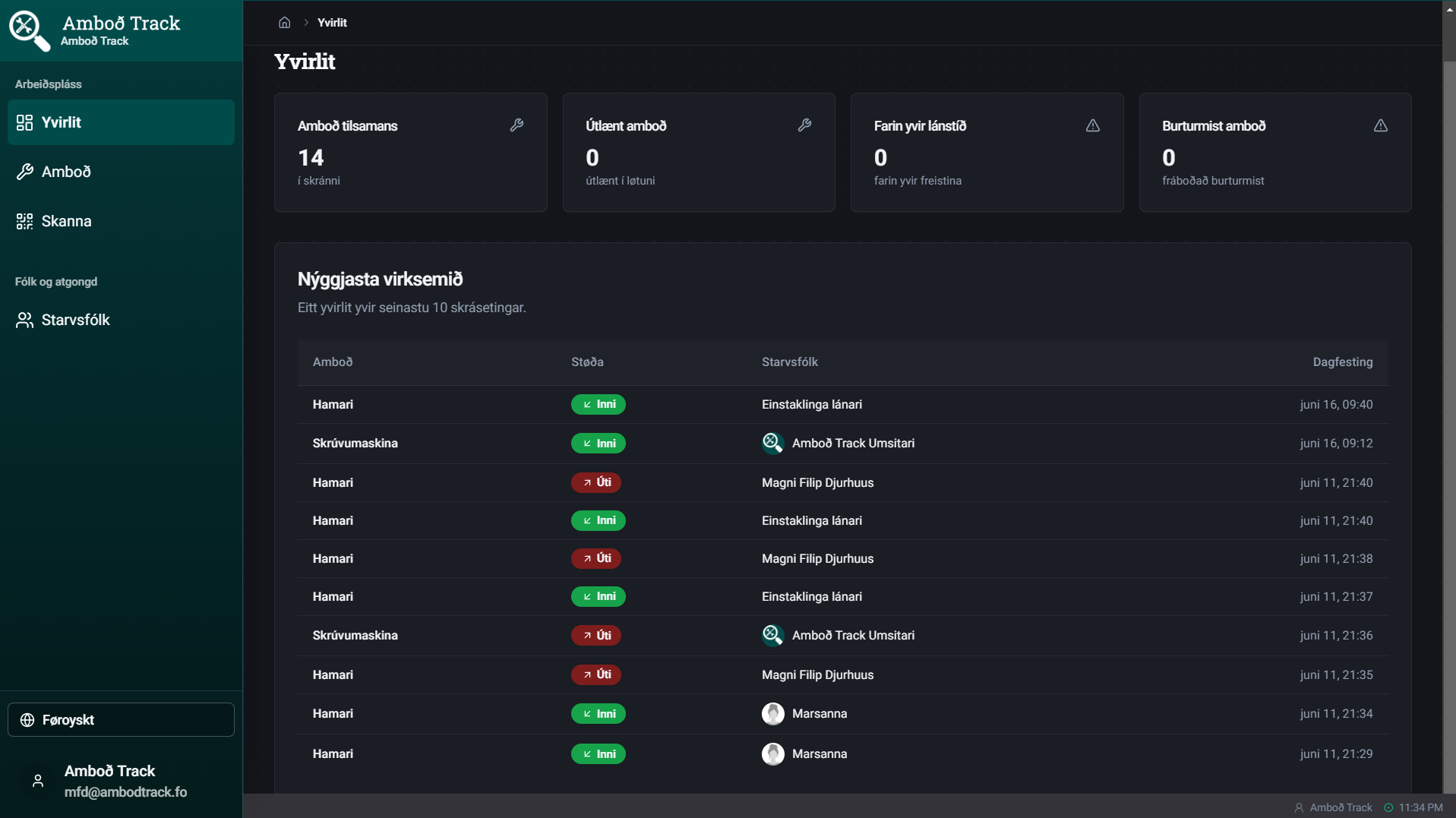
Task: Click the globe icon in language selector
Action: (x=27, y=720)
